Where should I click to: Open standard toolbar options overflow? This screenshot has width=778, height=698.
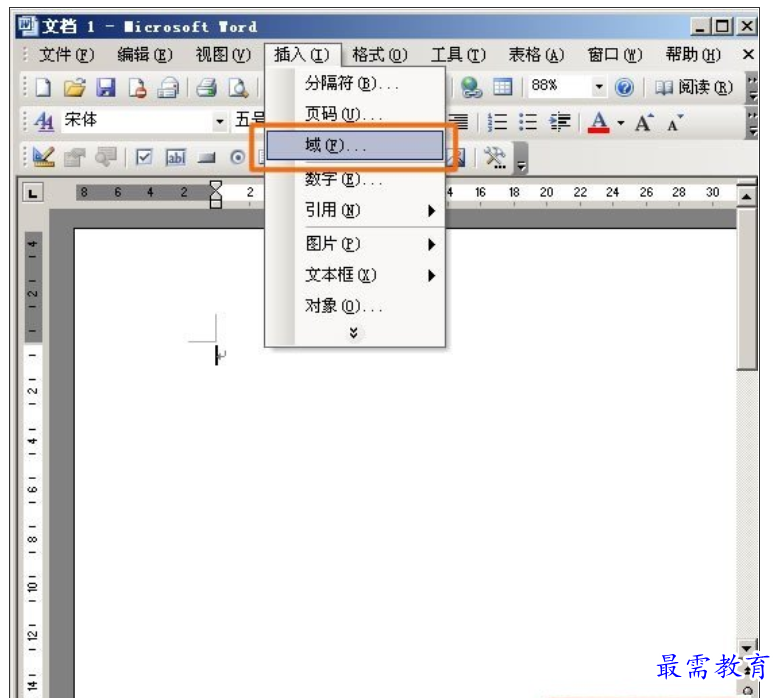[x=752, y=88]
